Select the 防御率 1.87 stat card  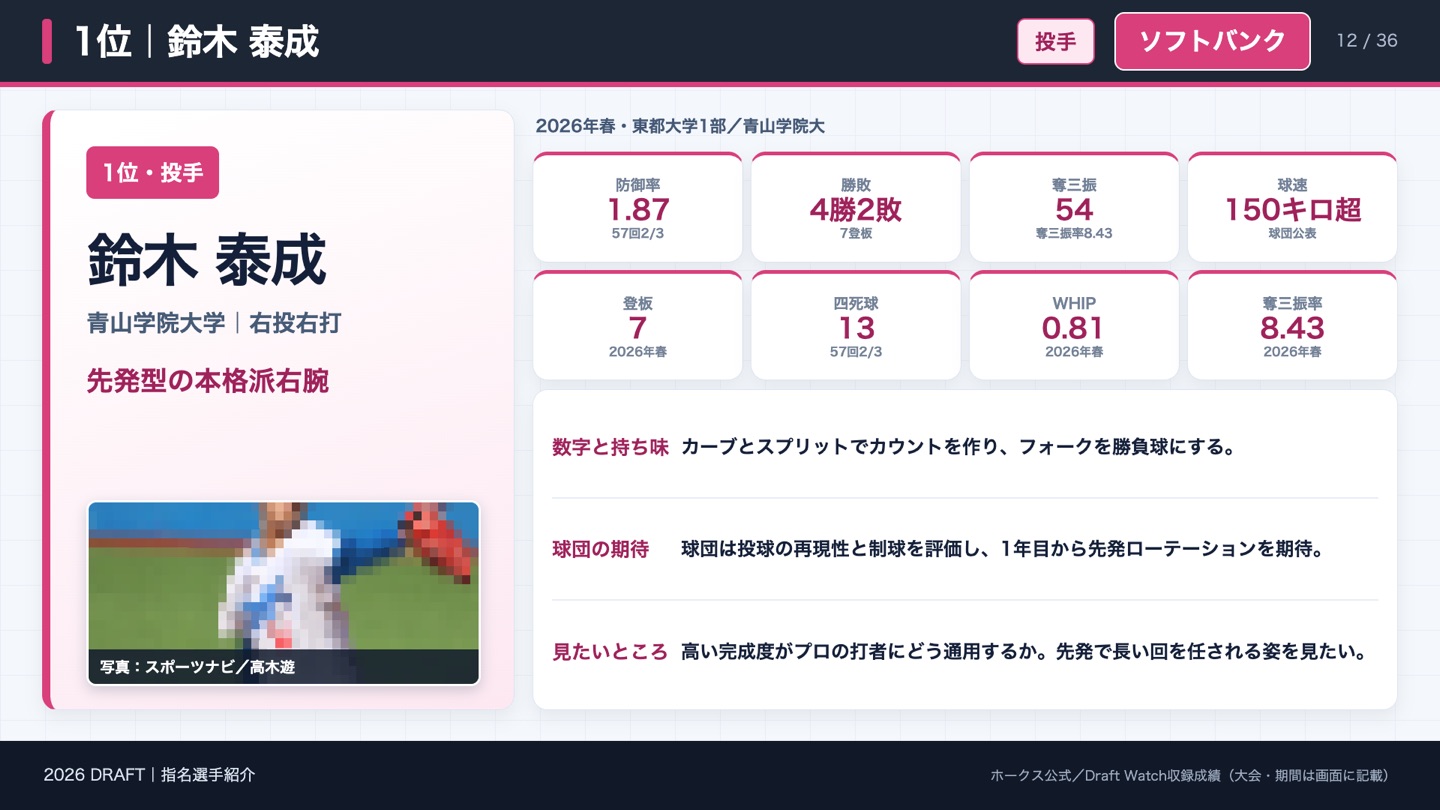pos(638,207)
